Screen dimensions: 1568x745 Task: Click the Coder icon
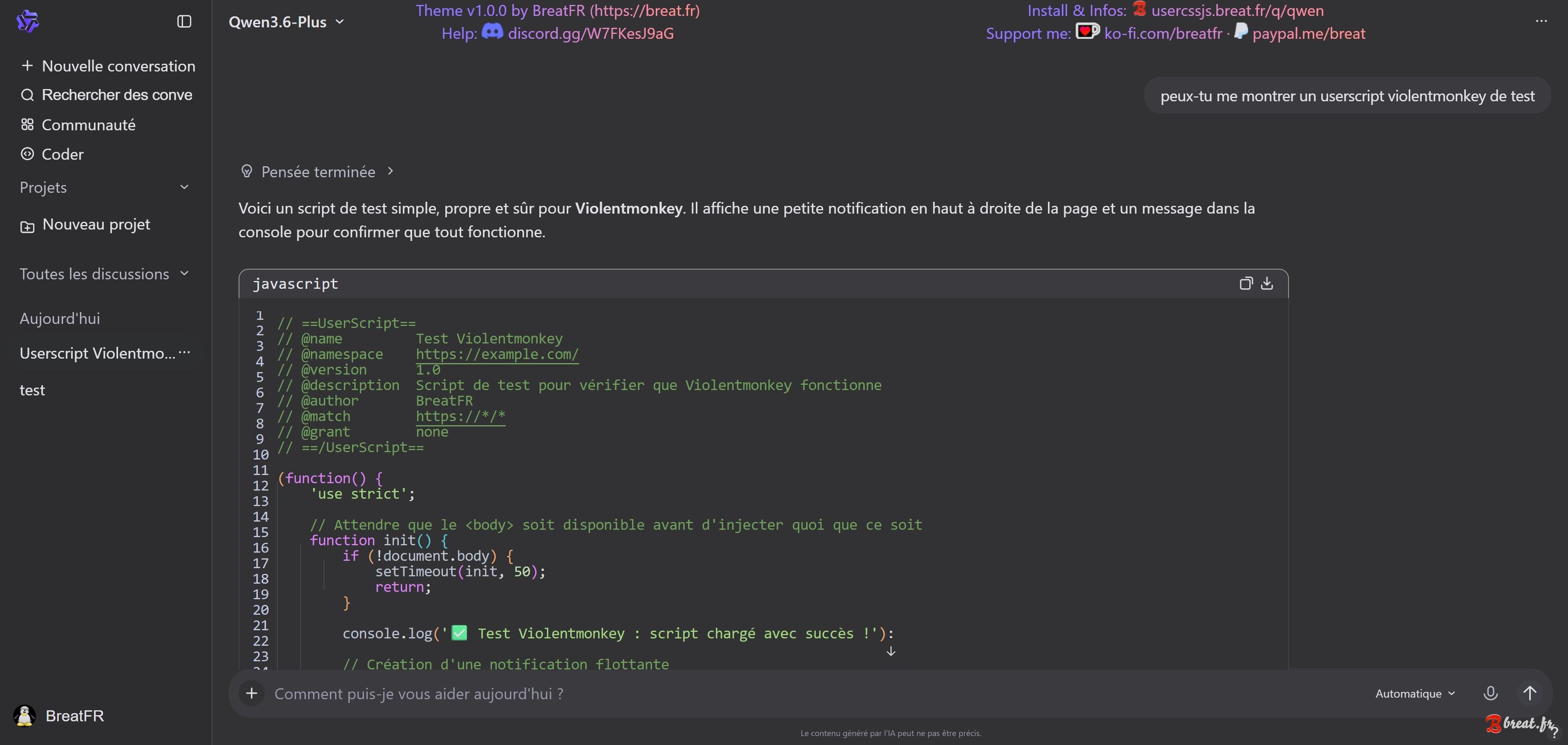[x=27, y=154]
